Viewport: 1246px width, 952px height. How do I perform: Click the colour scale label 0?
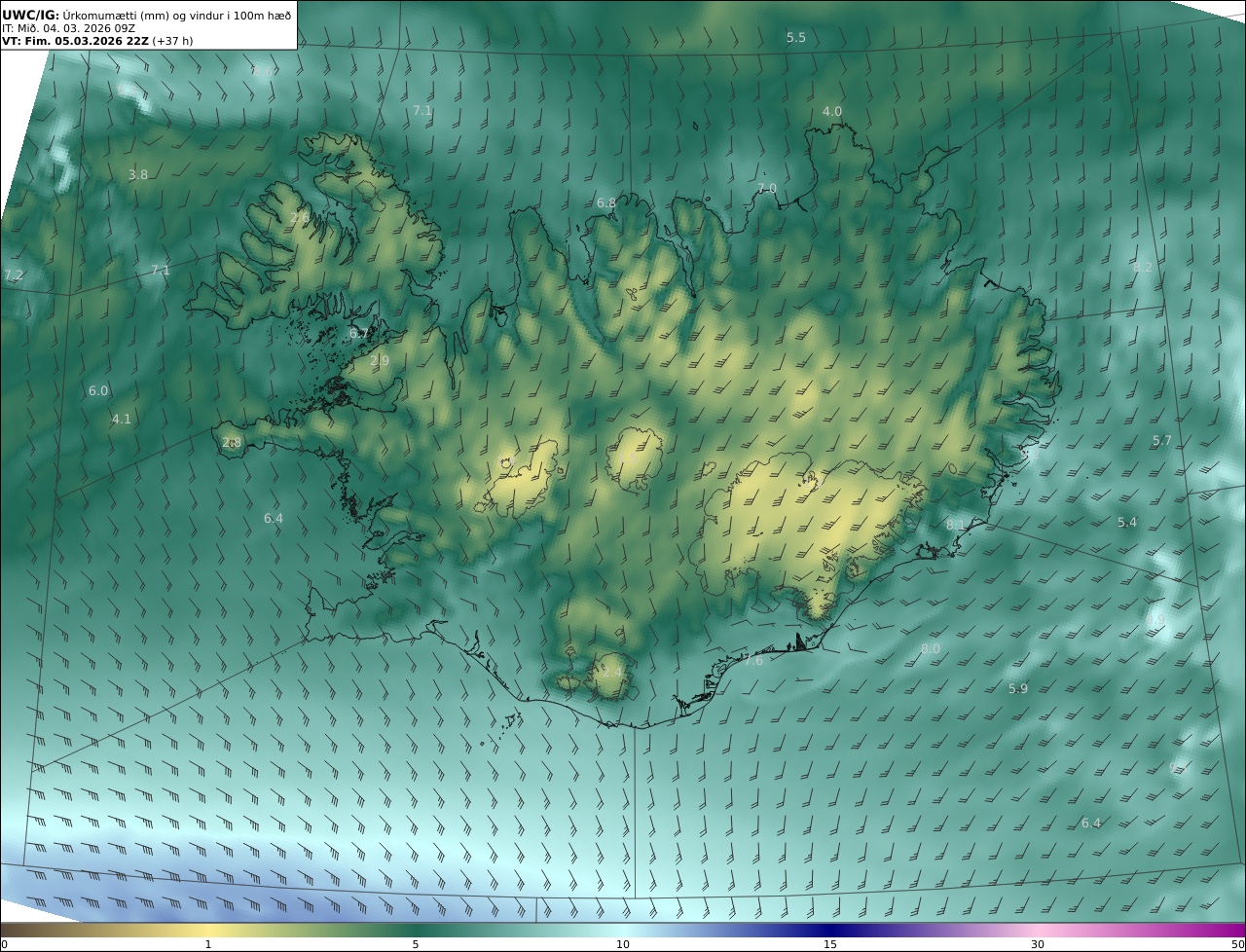click(4, 944)
